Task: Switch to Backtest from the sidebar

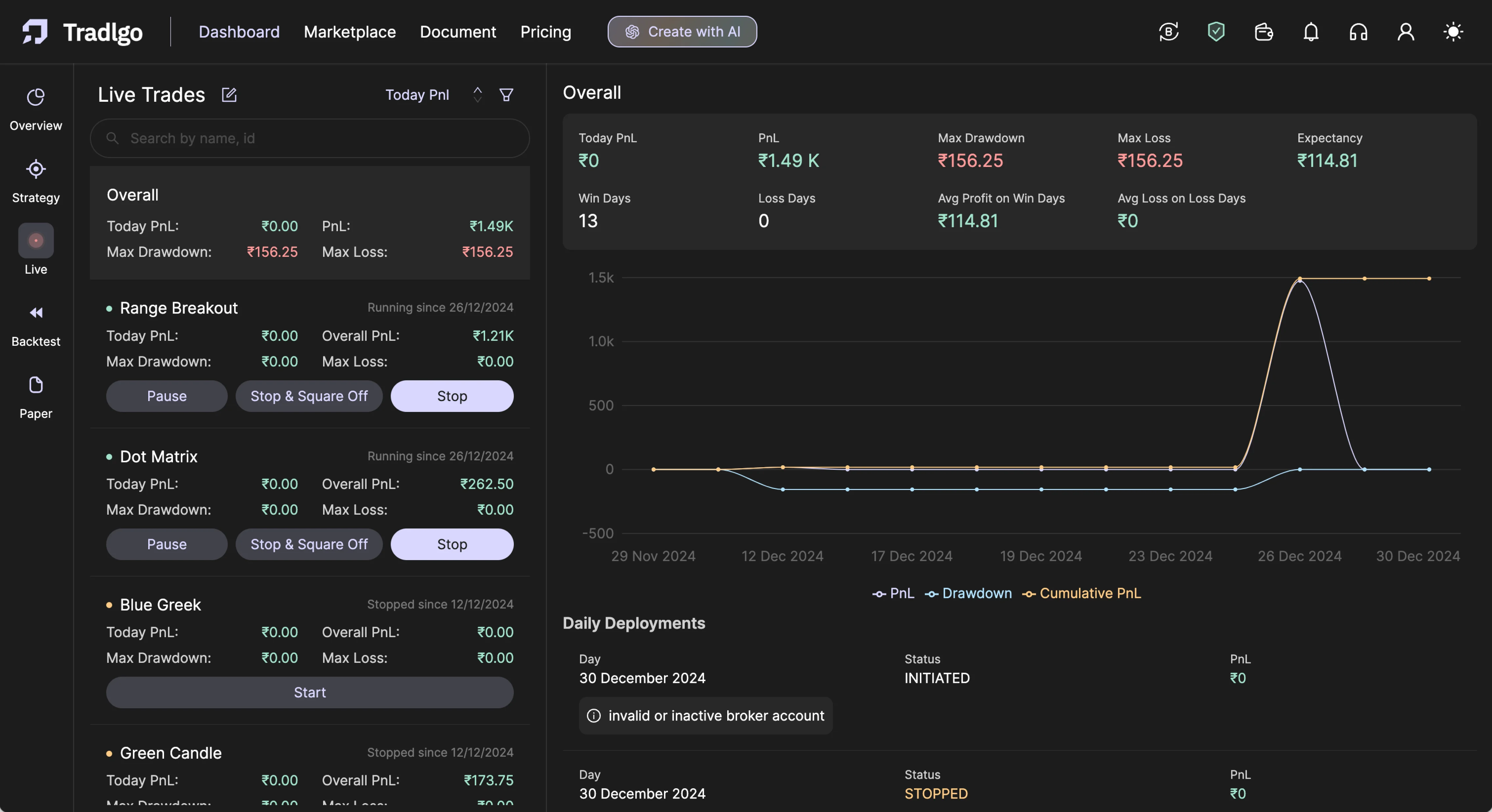Action: point(35,325)
